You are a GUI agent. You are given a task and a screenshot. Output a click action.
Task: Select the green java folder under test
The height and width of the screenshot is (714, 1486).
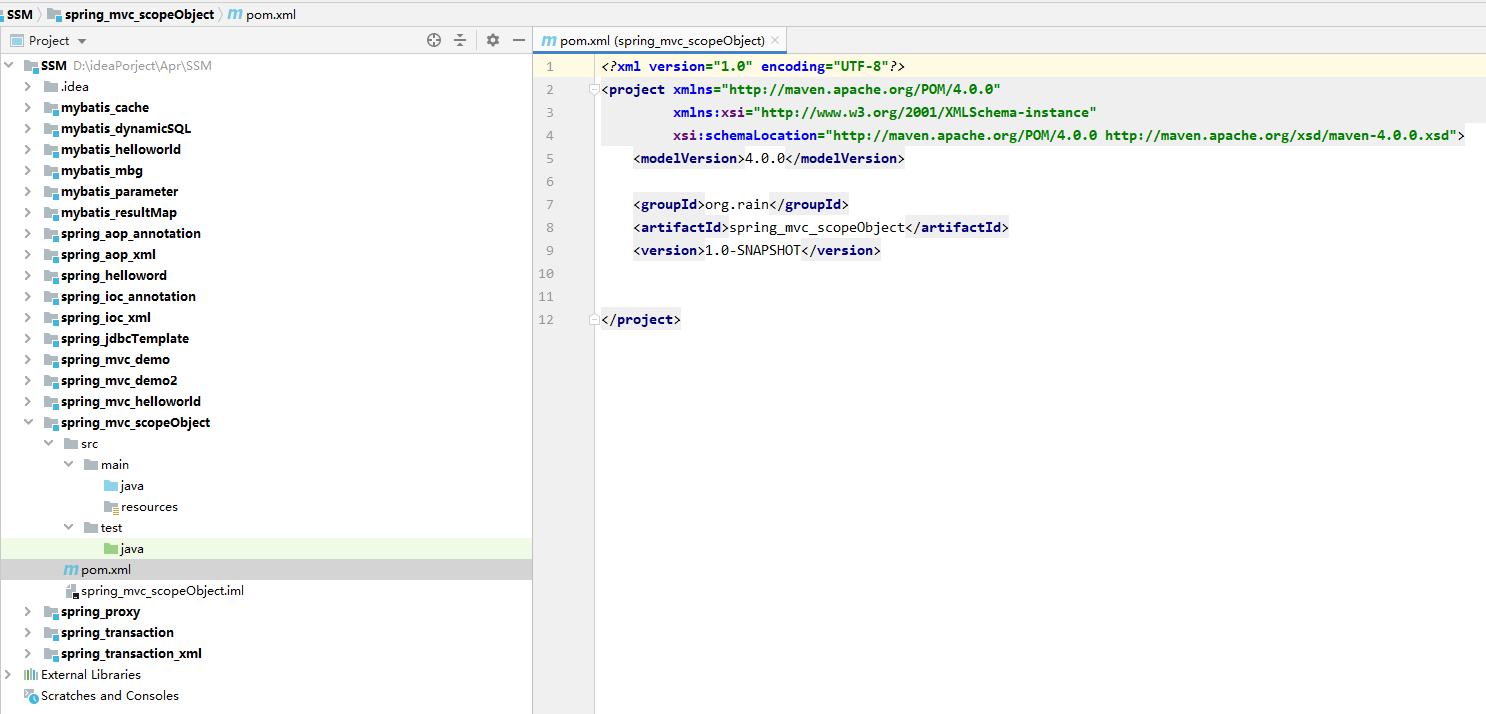coord(132,549)
